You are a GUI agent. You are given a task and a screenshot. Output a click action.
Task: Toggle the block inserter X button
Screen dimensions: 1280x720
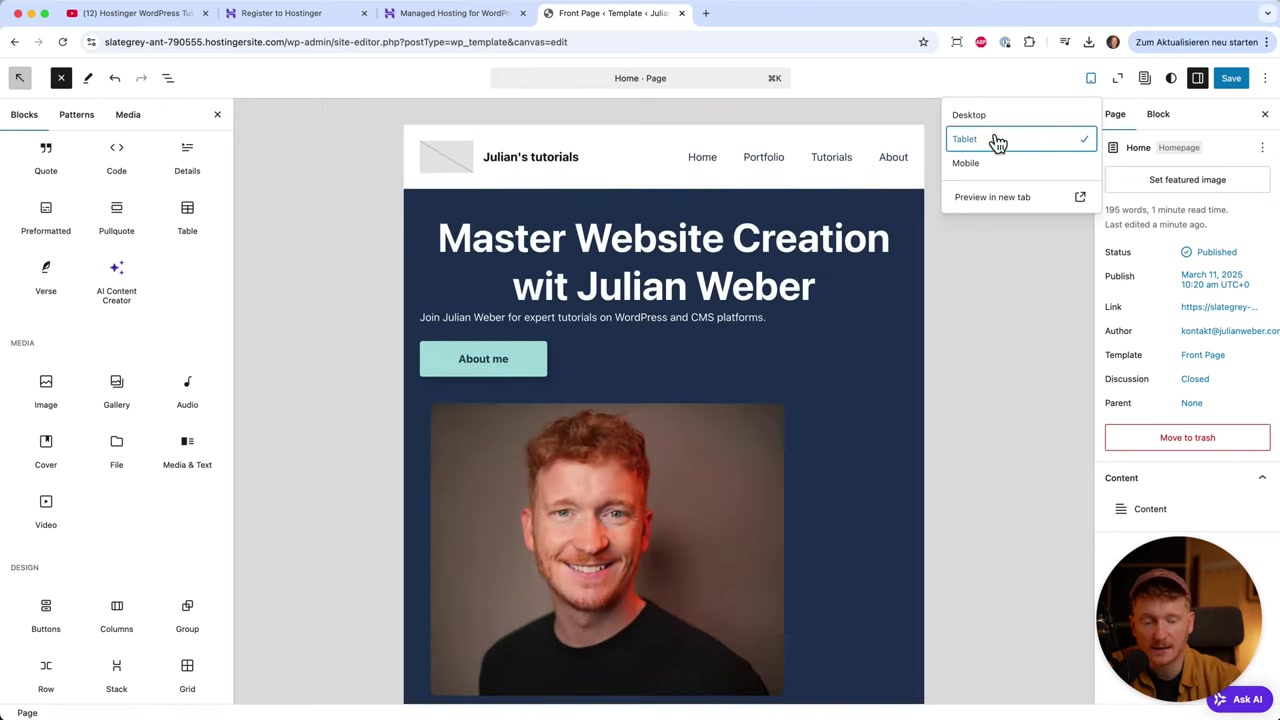pos(61,78)
